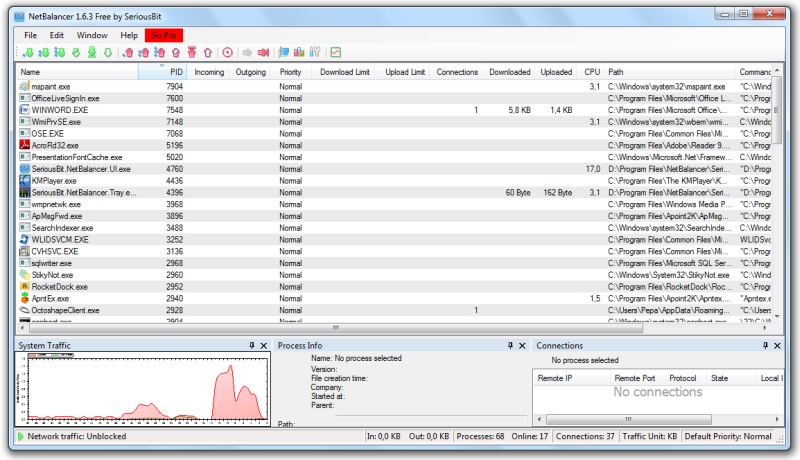Close the Process Info panel
Screen dimensions: 800x460
[522, 346]
